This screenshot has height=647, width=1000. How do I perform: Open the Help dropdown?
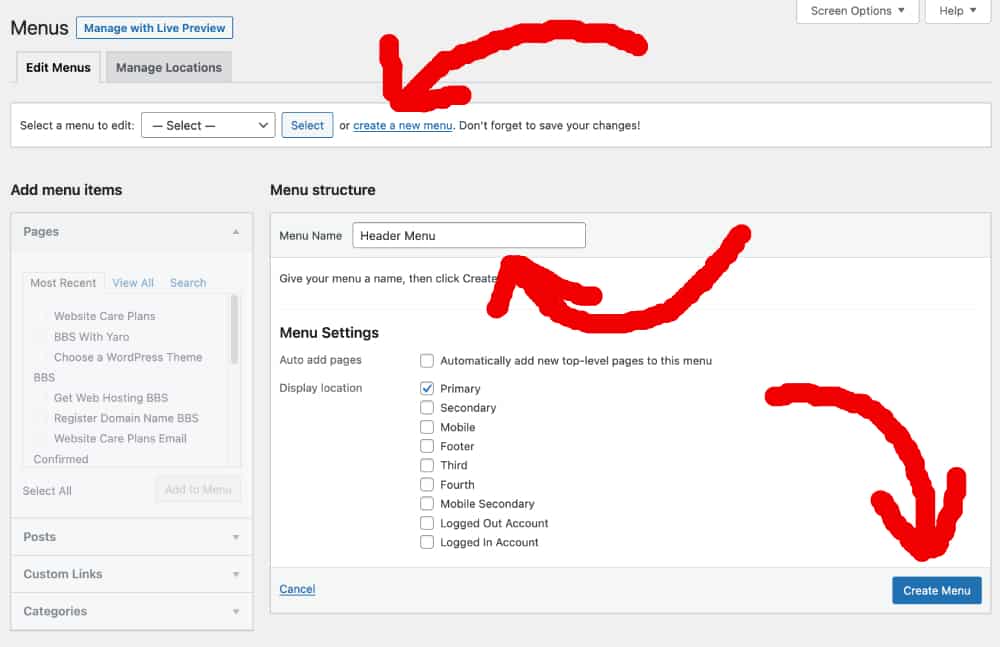956,11
